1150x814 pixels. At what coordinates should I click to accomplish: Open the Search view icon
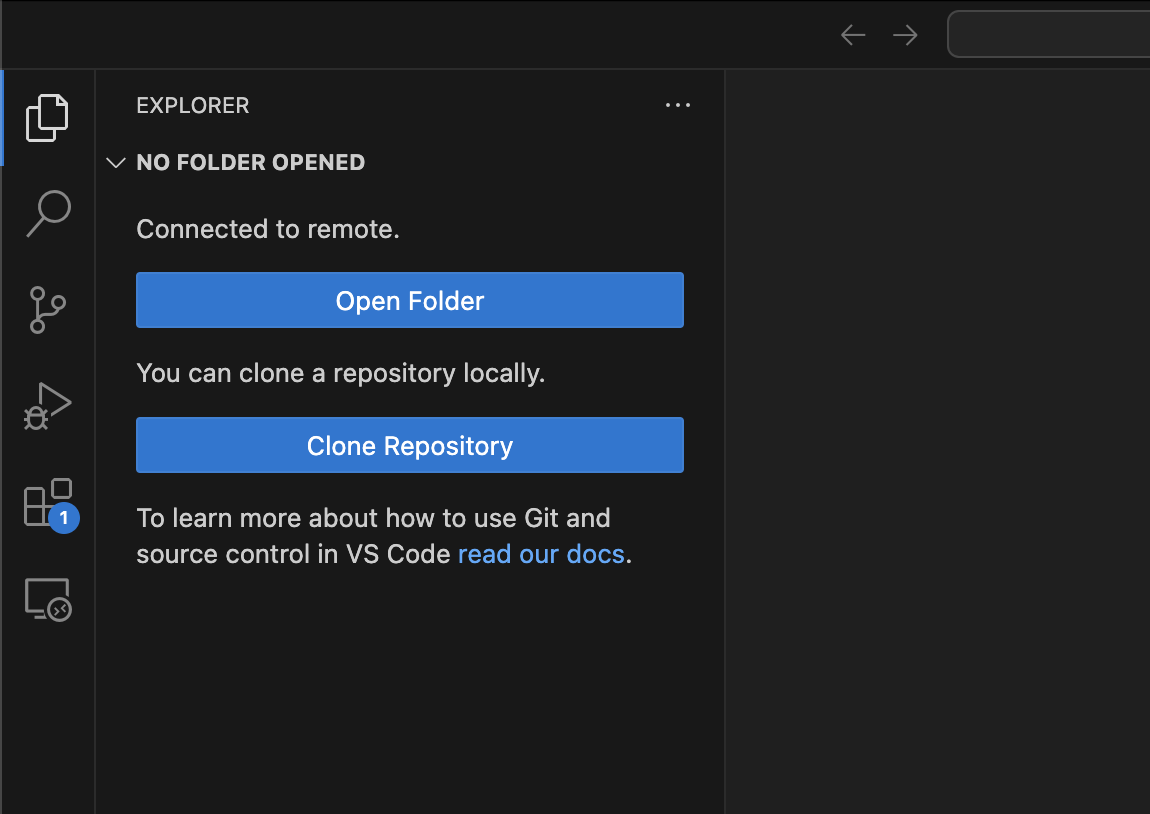pyautogui.click(x=48, y=213)
